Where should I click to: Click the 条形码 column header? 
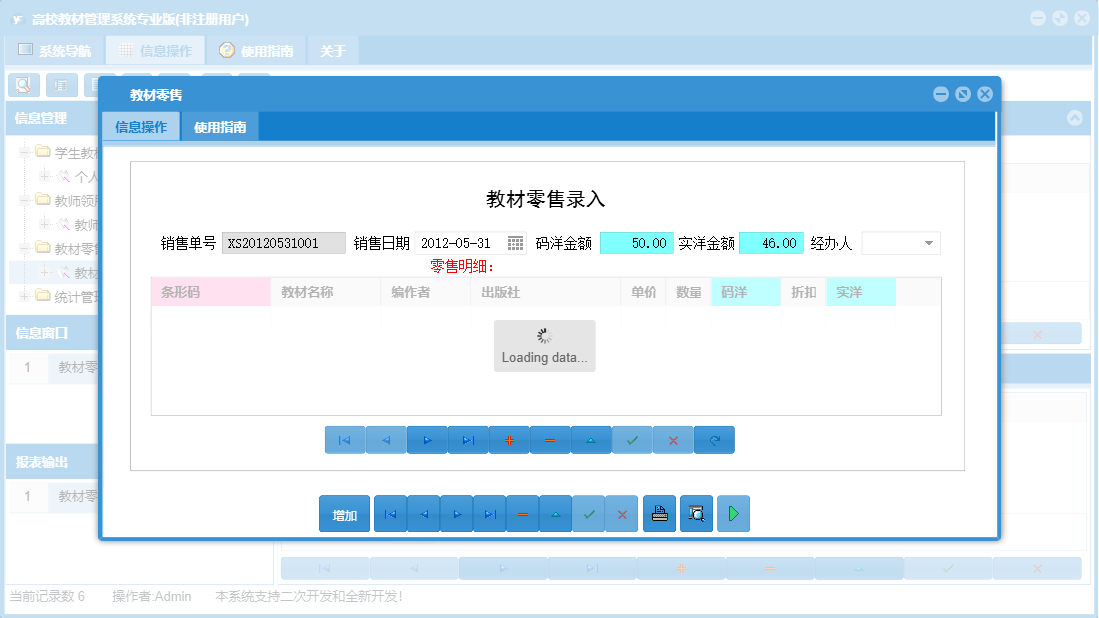[210, 290]
